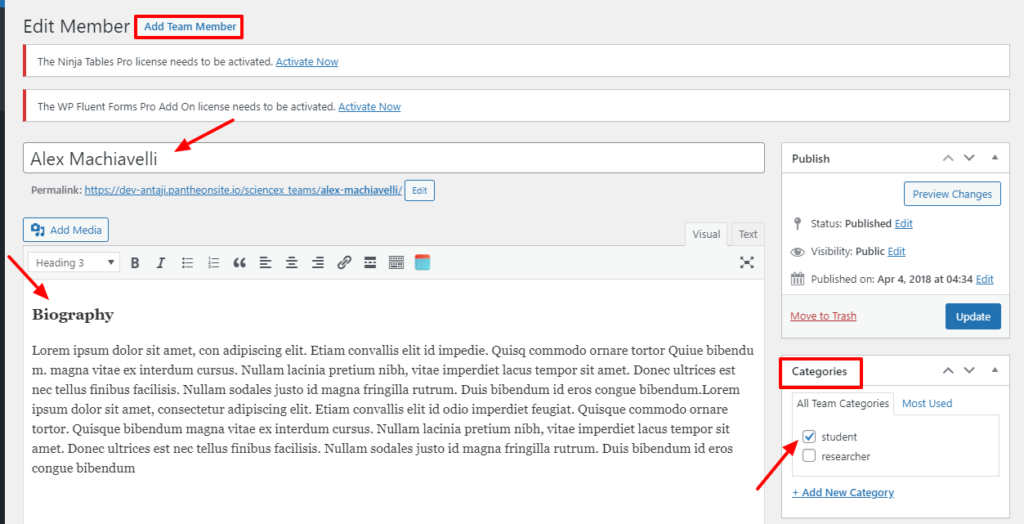Switch to the Text editor tab
1024x524 pixels.
(747, 234)
